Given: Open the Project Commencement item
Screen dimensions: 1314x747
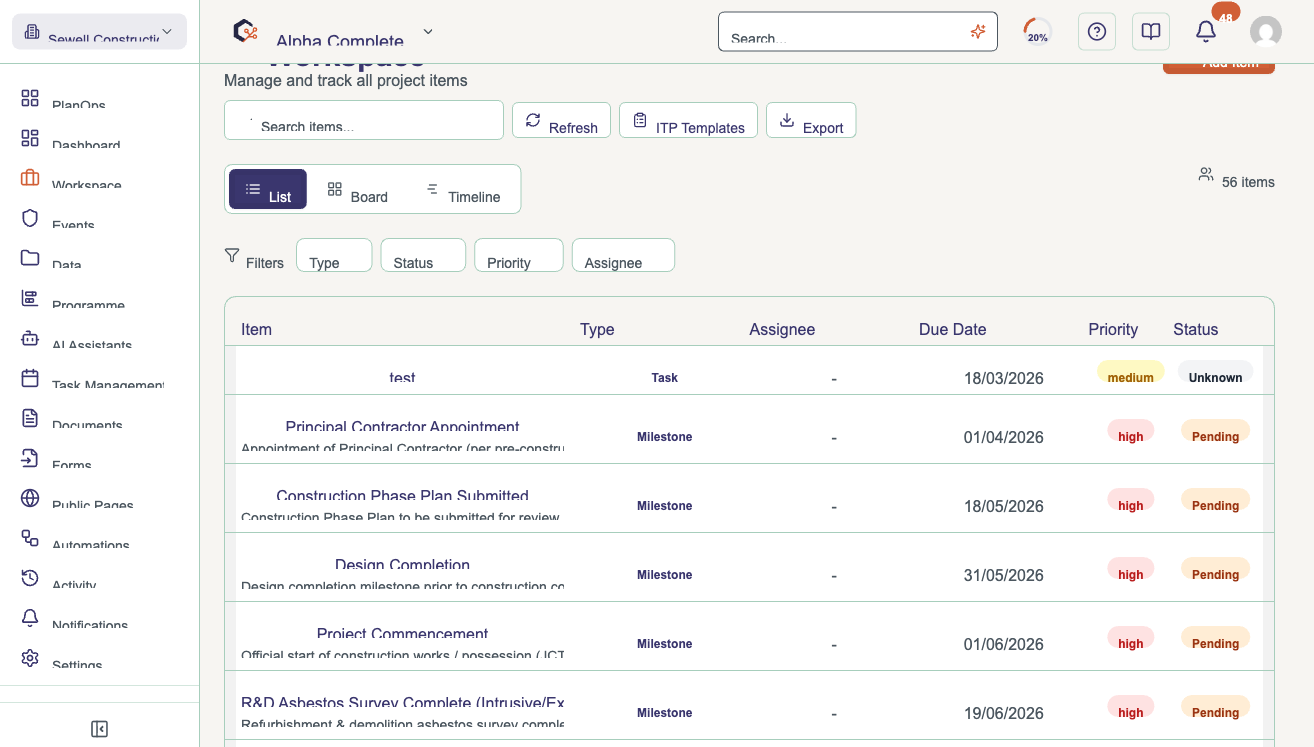Looking at the screenshot, I should [403, 634].
